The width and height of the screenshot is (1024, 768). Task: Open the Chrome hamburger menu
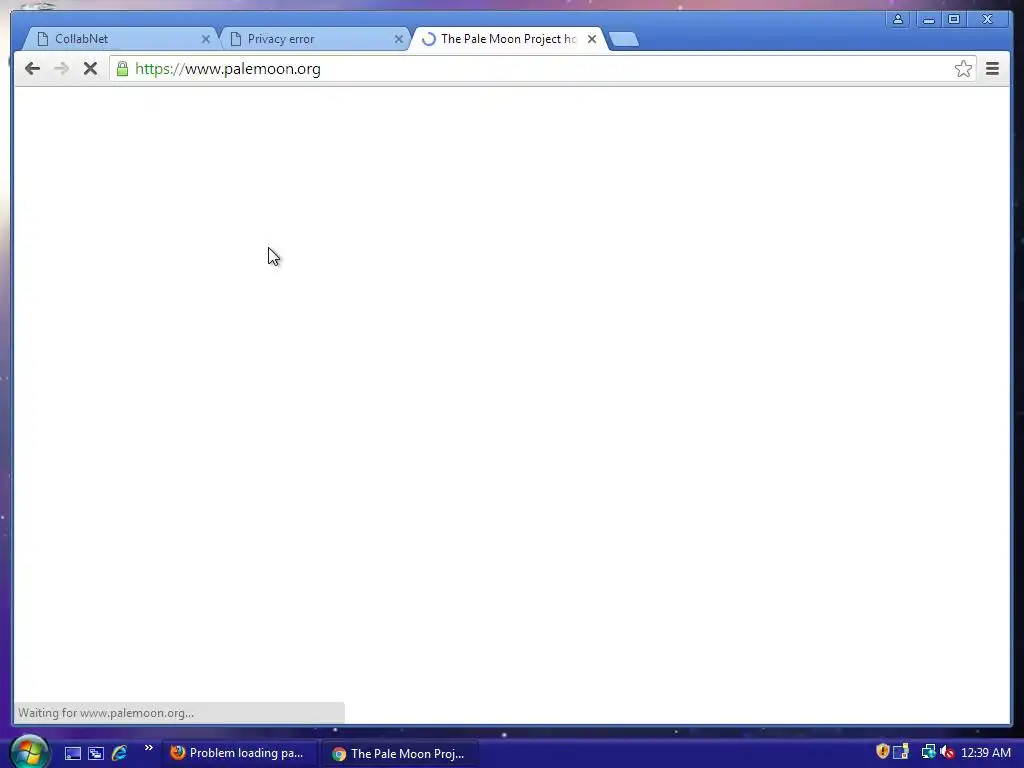pos(992,69)
